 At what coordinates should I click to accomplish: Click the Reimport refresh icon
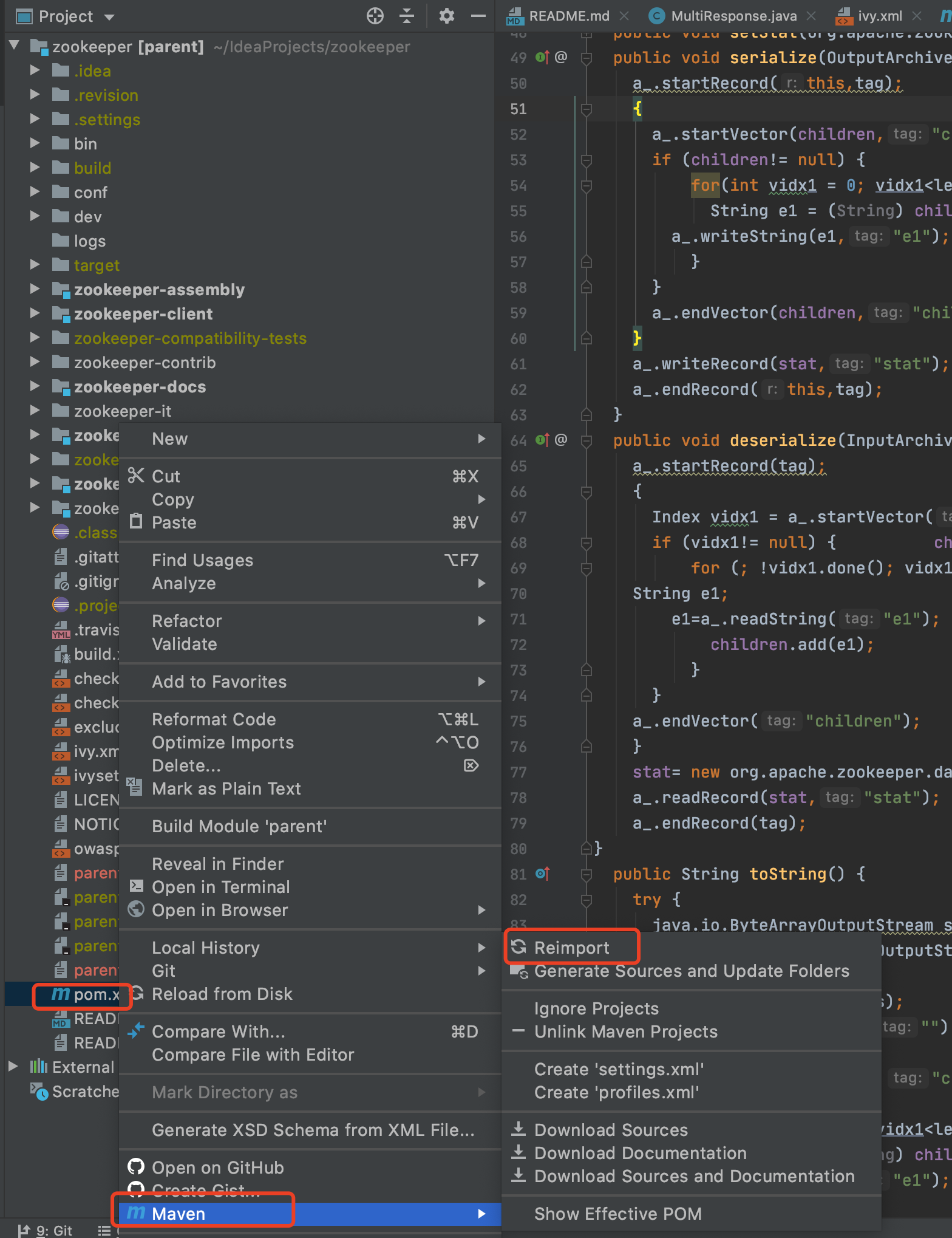(518, 946)
